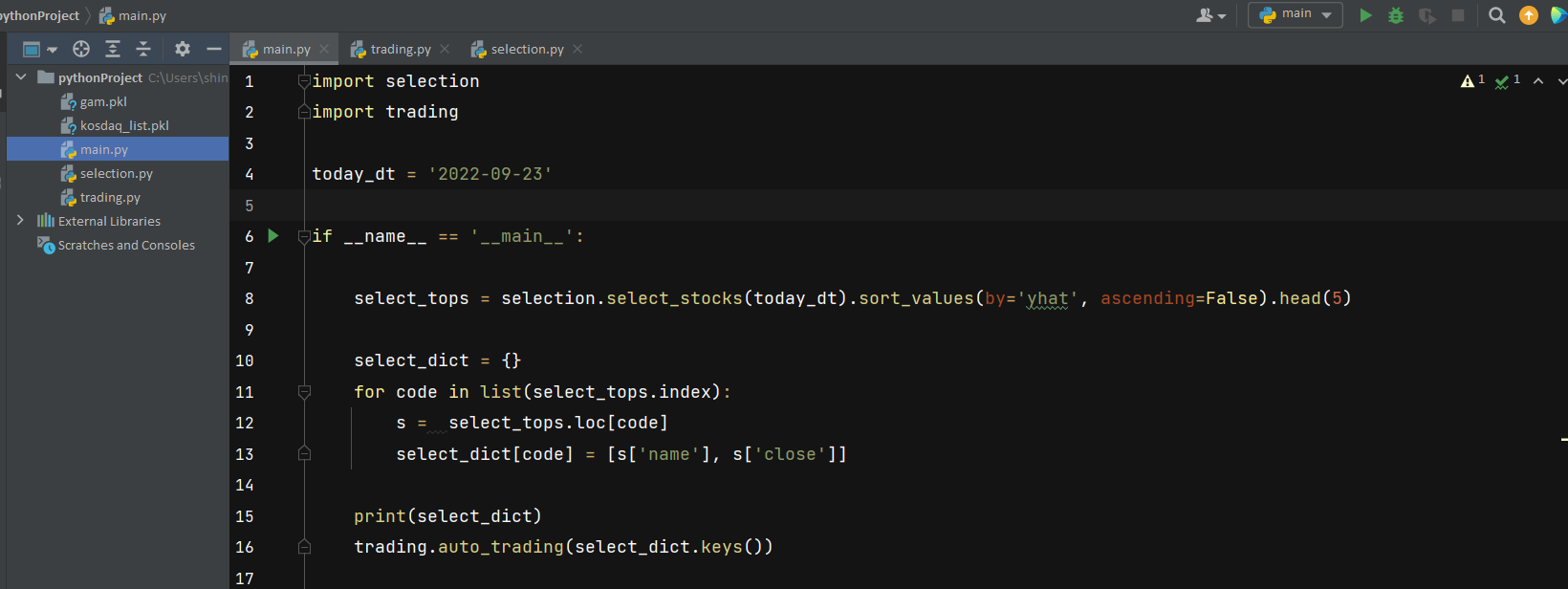Open the main run configuration dropdown
Screen dimensions: 1568x589
click(x=1296, y=14)
